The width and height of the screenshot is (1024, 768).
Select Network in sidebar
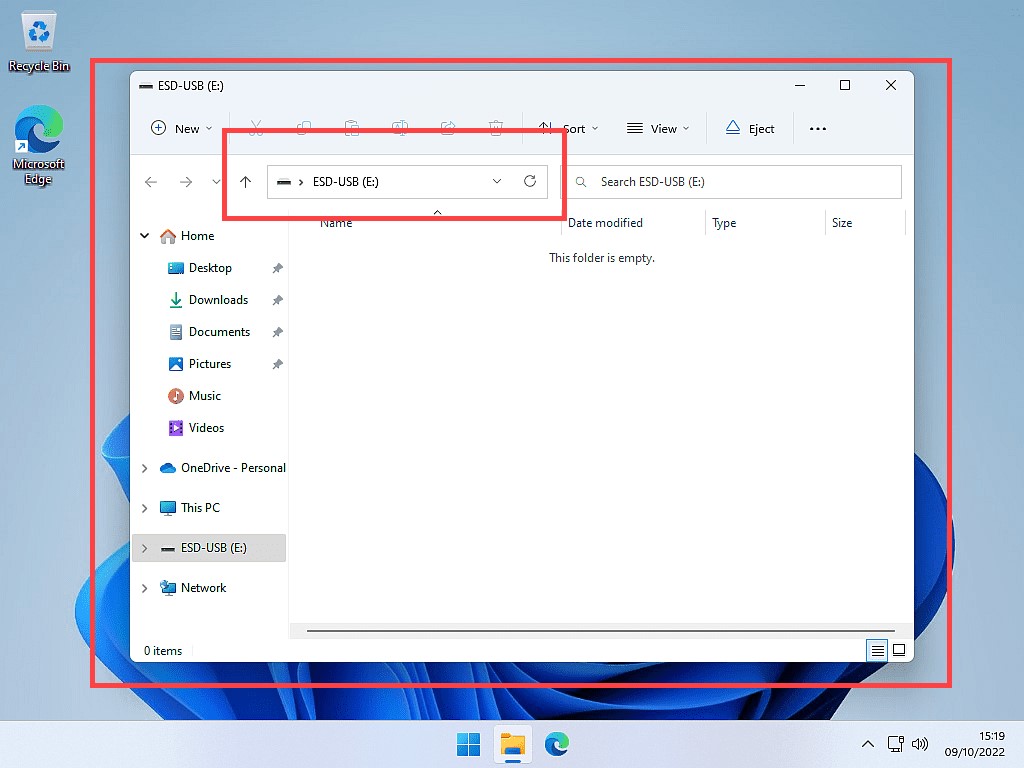point(193,588)
